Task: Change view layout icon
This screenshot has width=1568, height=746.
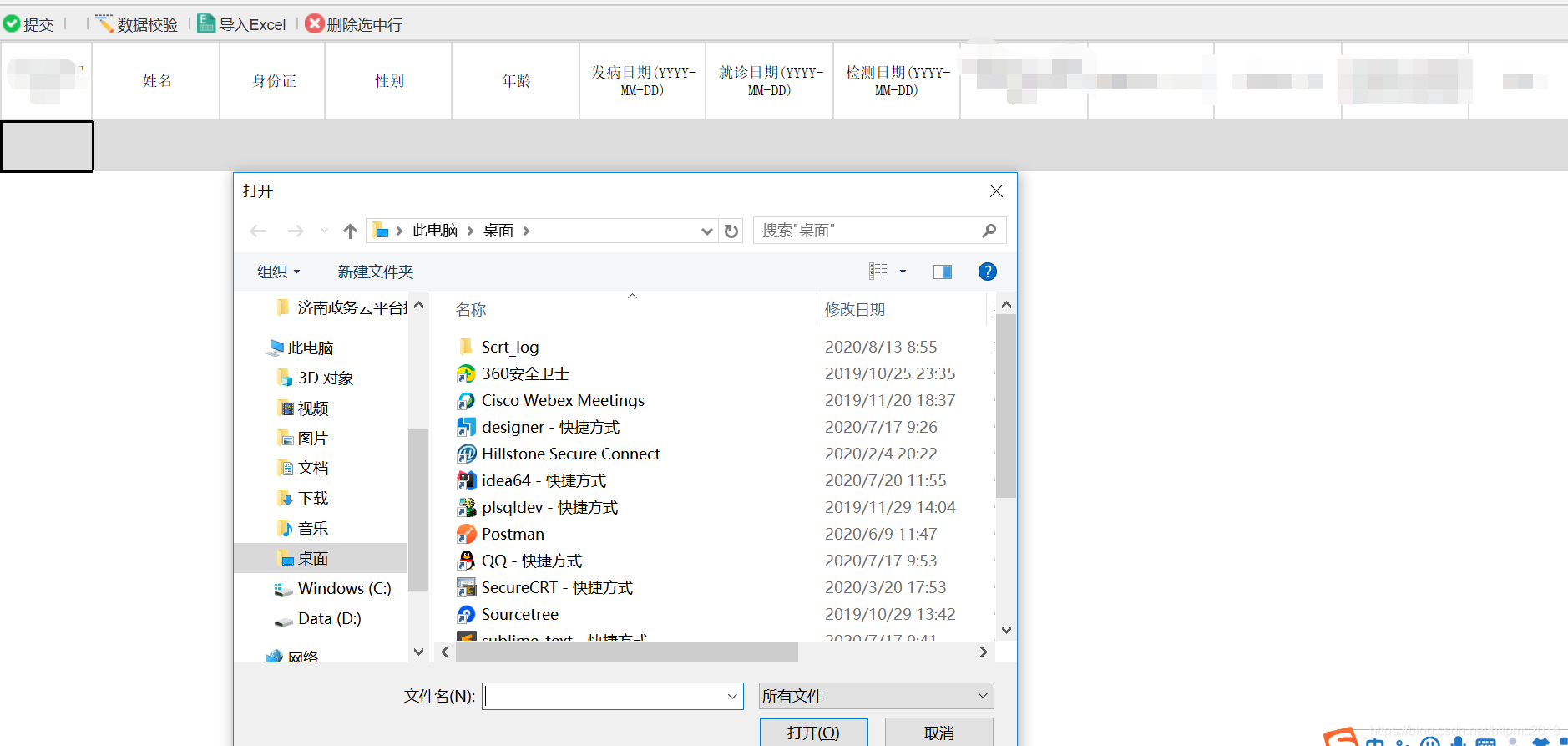Action: [x=878, y=272]
